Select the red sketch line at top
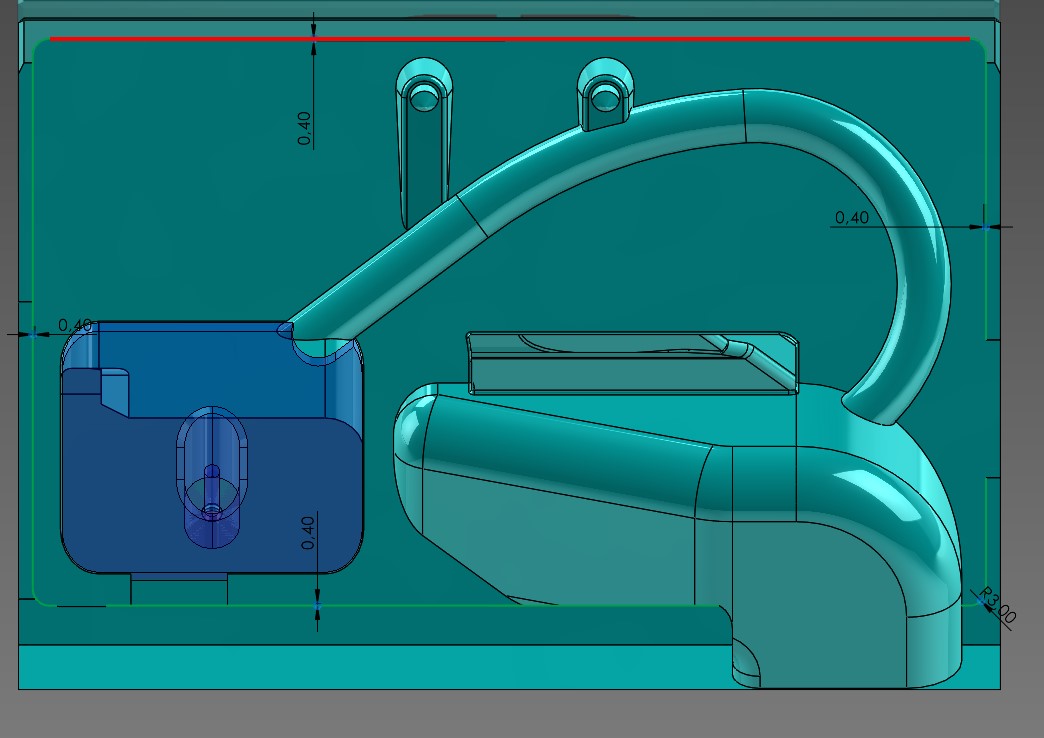The height and width of the screenshot is (738, 1044). 510,39
